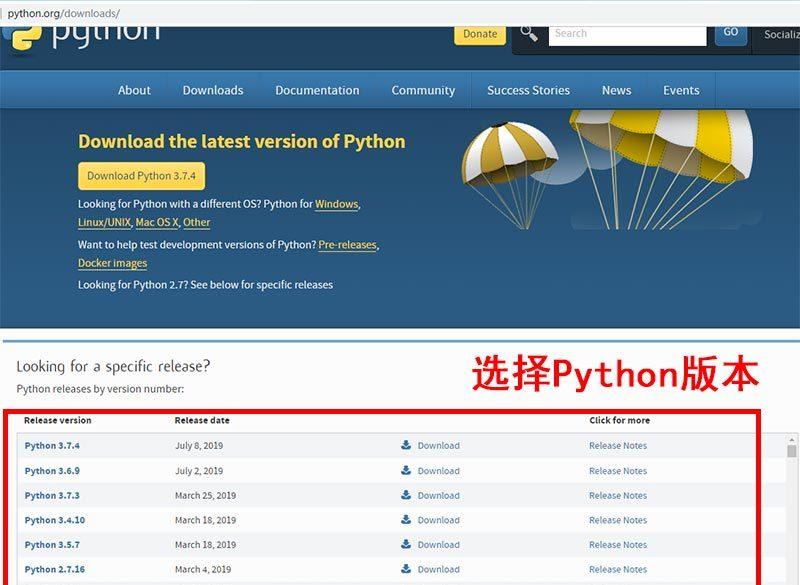
Task: Click the March 25, 2019 date
Action: 205,495
